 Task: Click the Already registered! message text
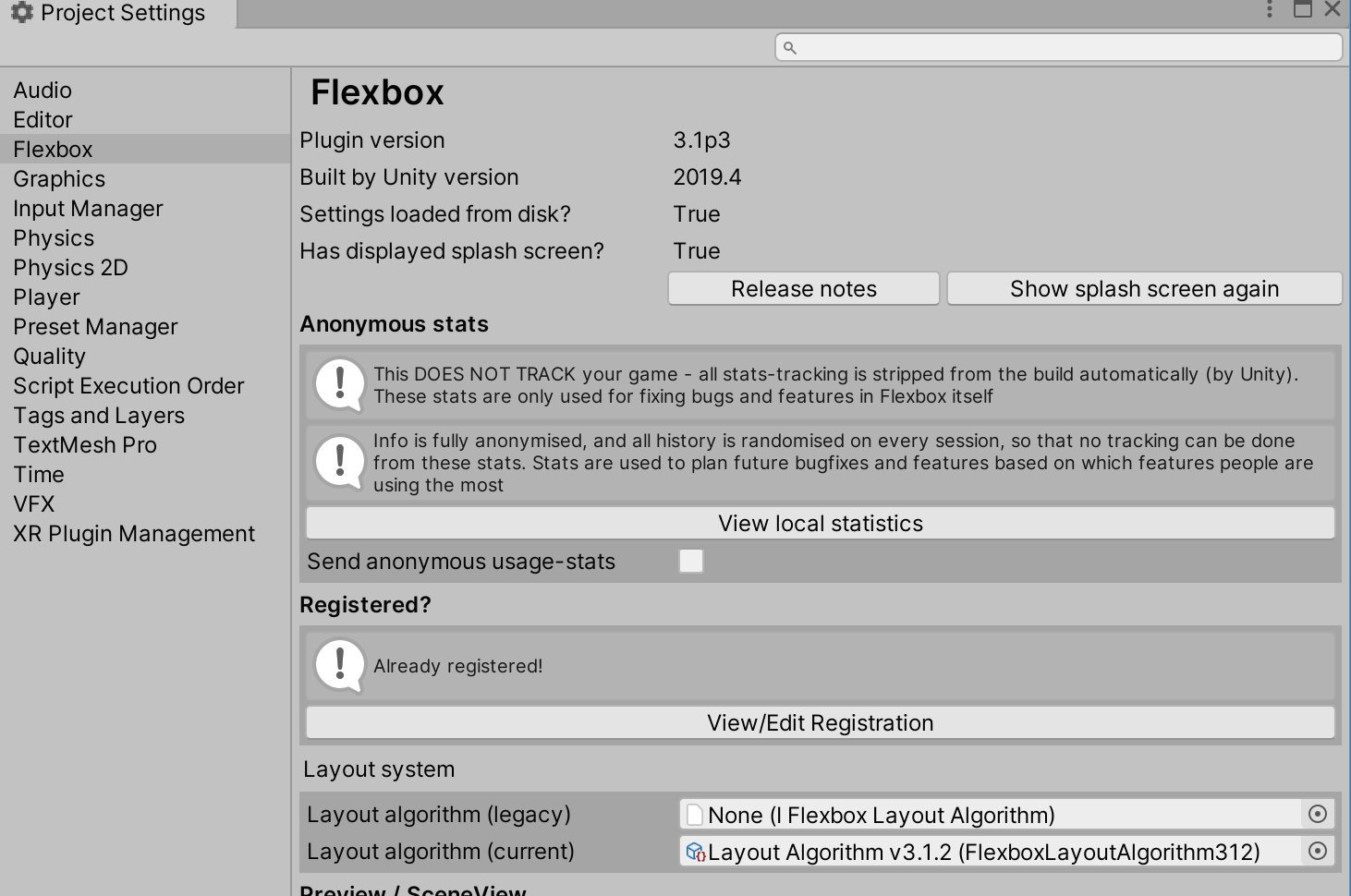[457, 666]
